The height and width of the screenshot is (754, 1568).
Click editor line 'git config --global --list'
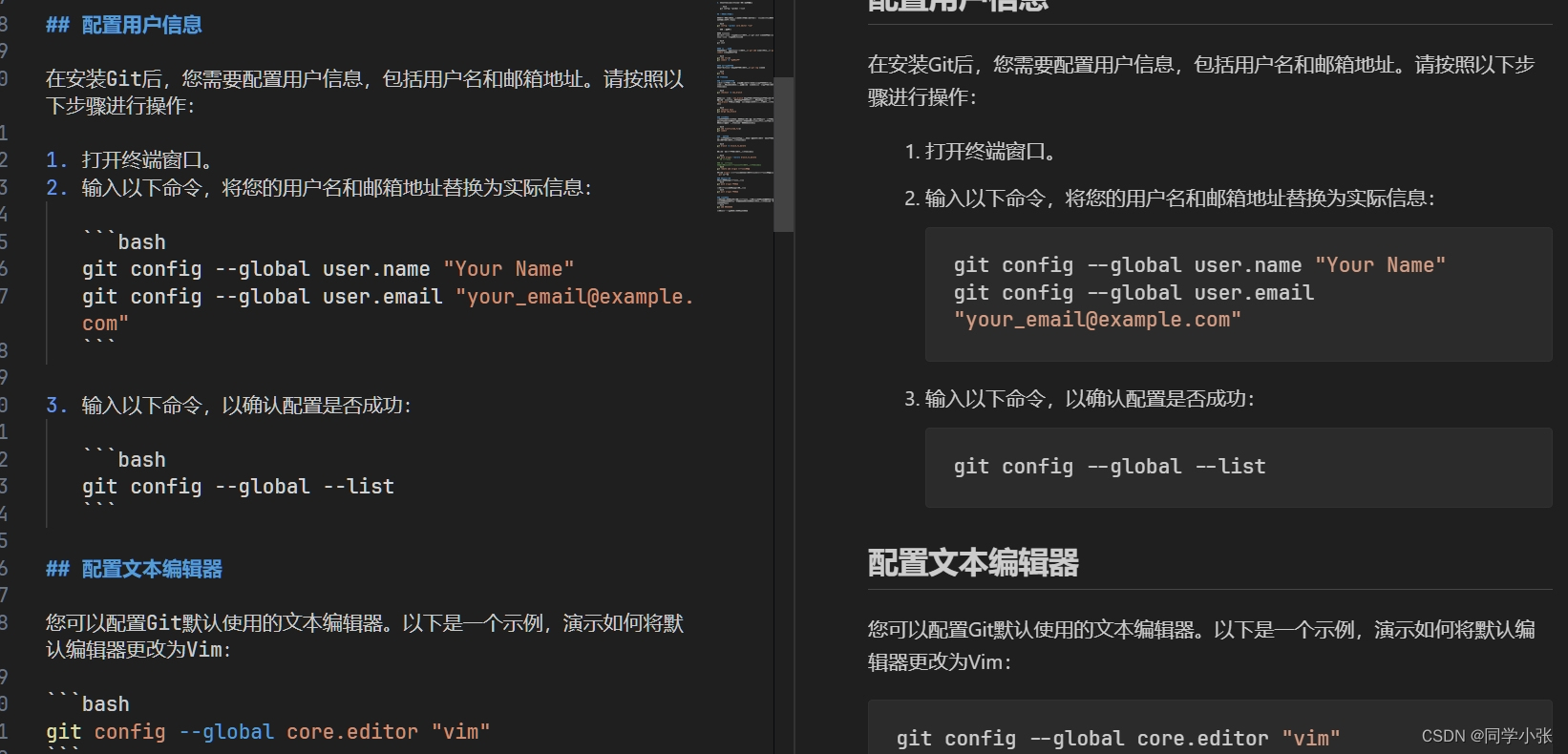pos(238,487)
